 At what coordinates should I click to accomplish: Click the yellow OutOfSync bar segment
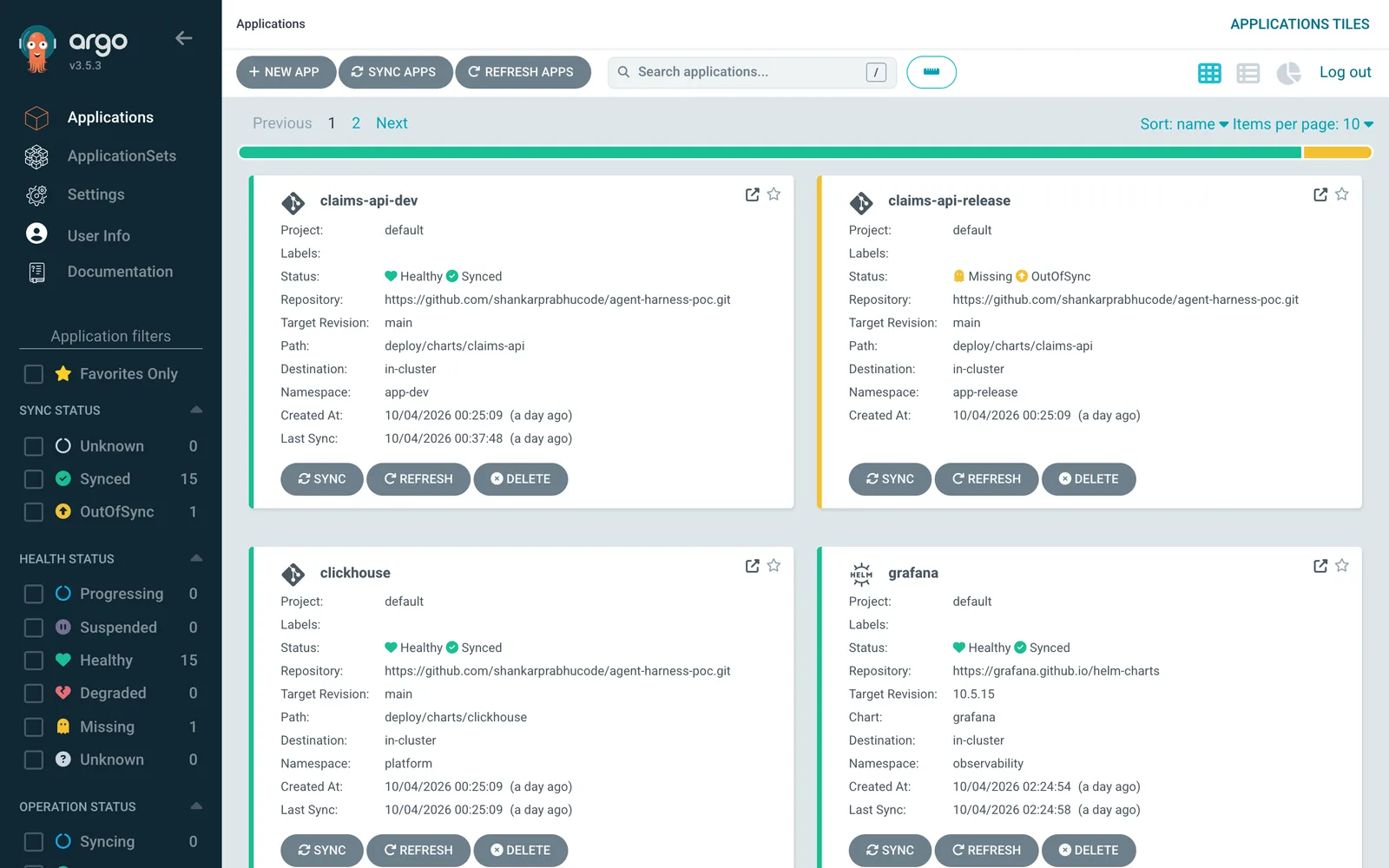(x=1337, y=153)
